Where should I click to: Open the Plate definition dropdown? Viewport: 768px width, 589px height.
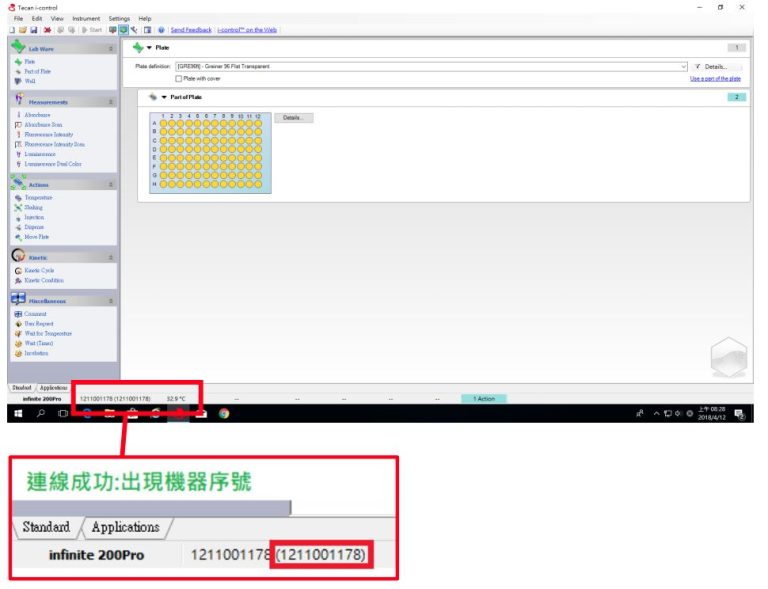tap(684, 66)
